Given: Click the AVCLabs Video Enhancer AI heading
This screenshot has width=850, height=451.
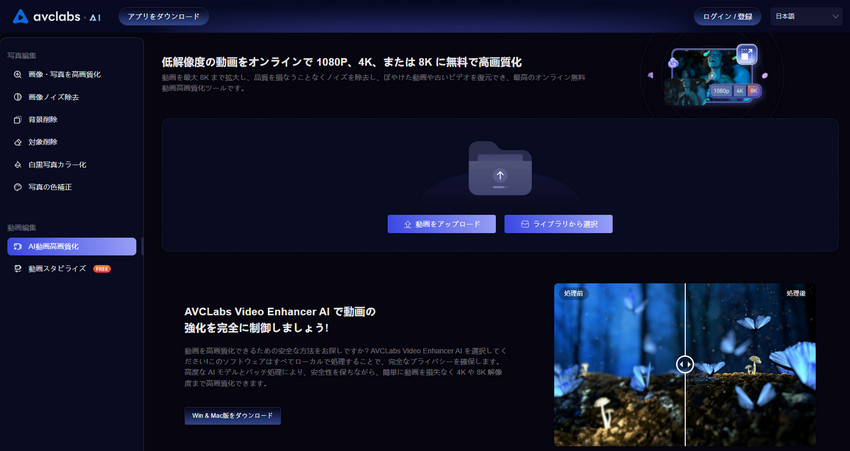Looking at the screenshot, I should click(x=280, y=320).
